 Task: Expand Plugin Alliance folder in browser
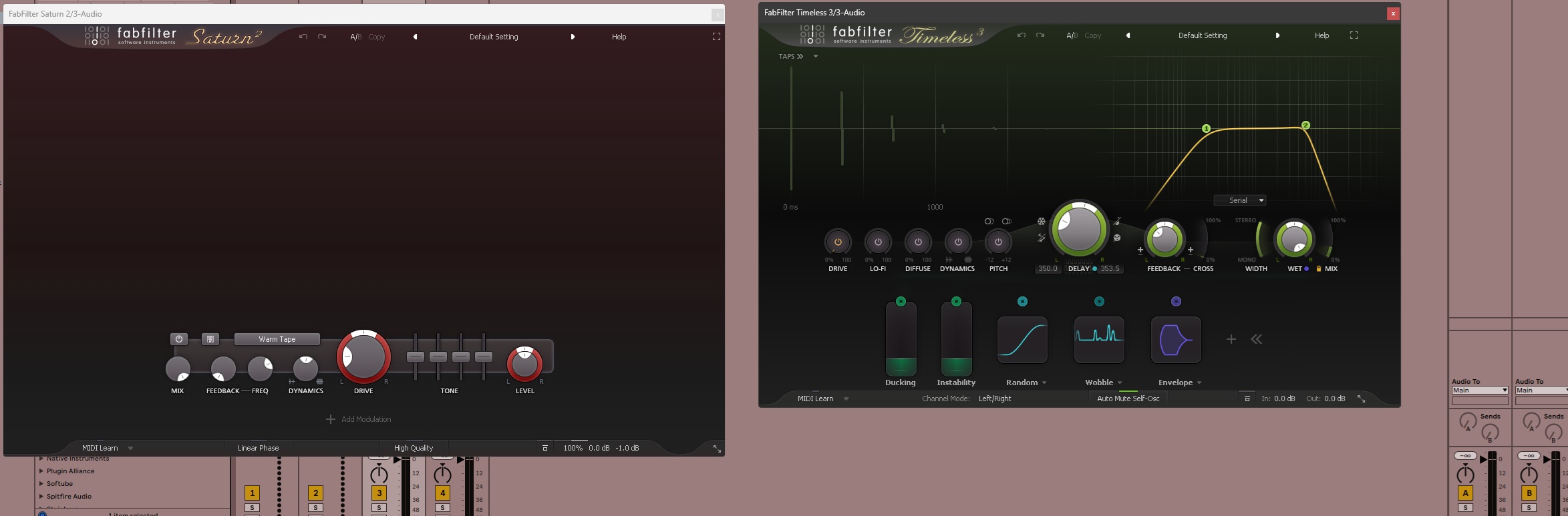(41, 471)
